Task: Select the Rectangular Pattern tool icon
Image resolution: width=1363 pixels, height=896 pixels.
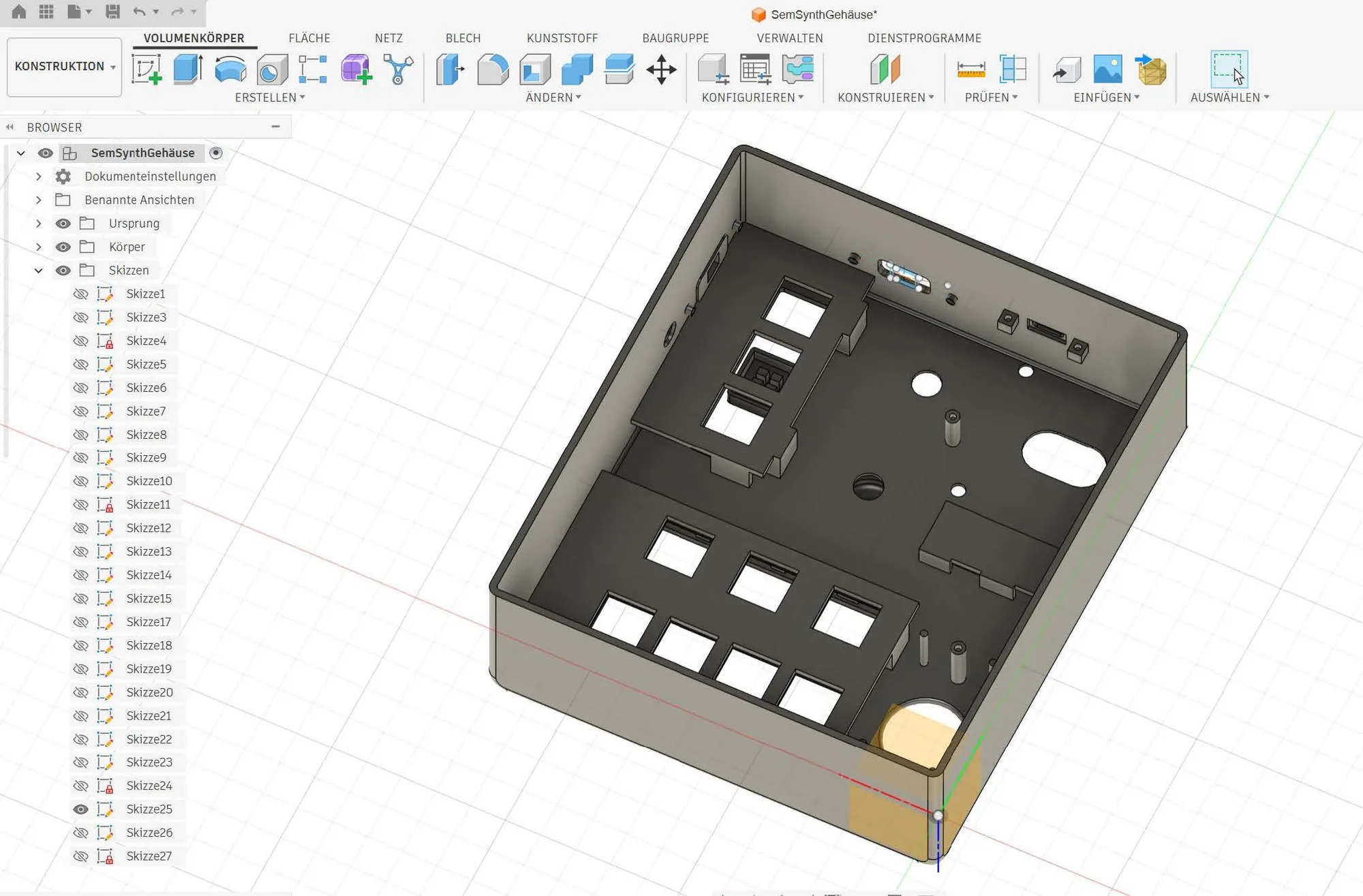Action: click(x=313, y=69)
